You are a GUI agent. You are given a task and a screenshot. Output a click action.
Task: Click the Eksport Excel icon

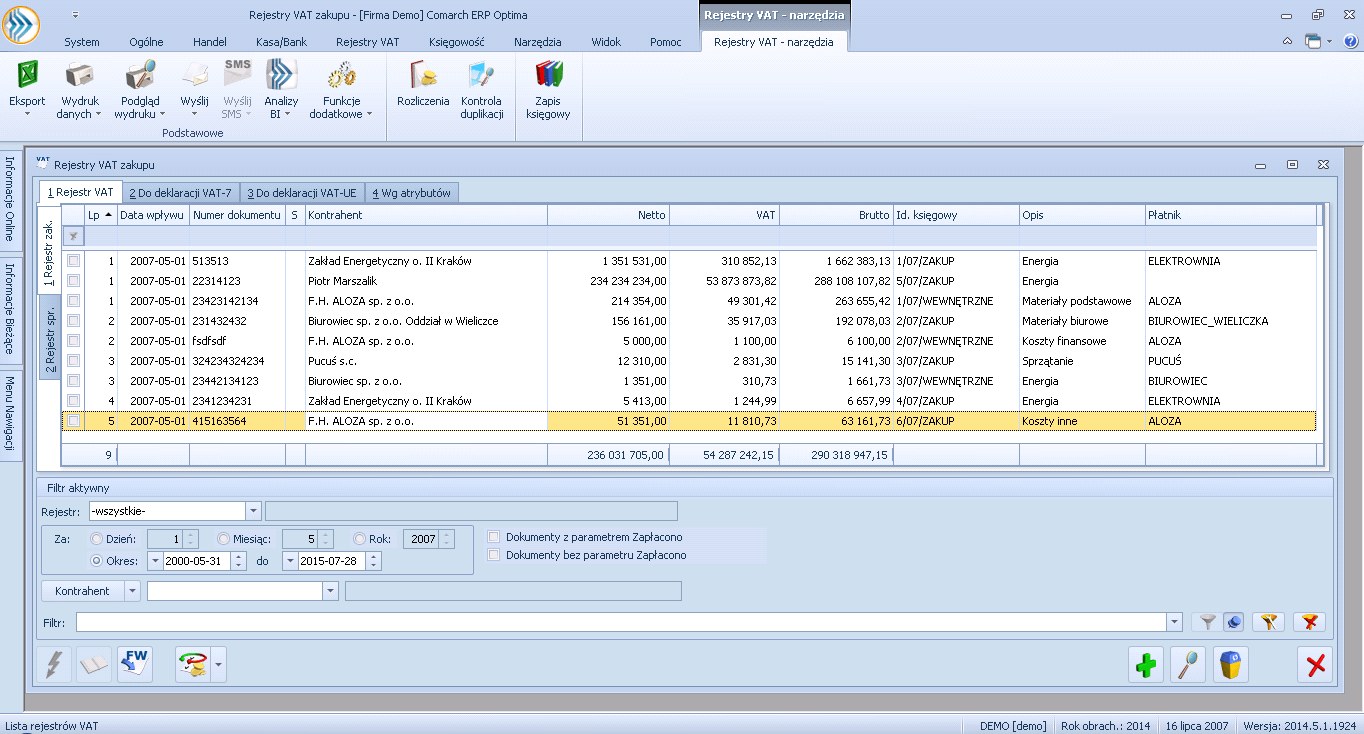tap(27, 76)
